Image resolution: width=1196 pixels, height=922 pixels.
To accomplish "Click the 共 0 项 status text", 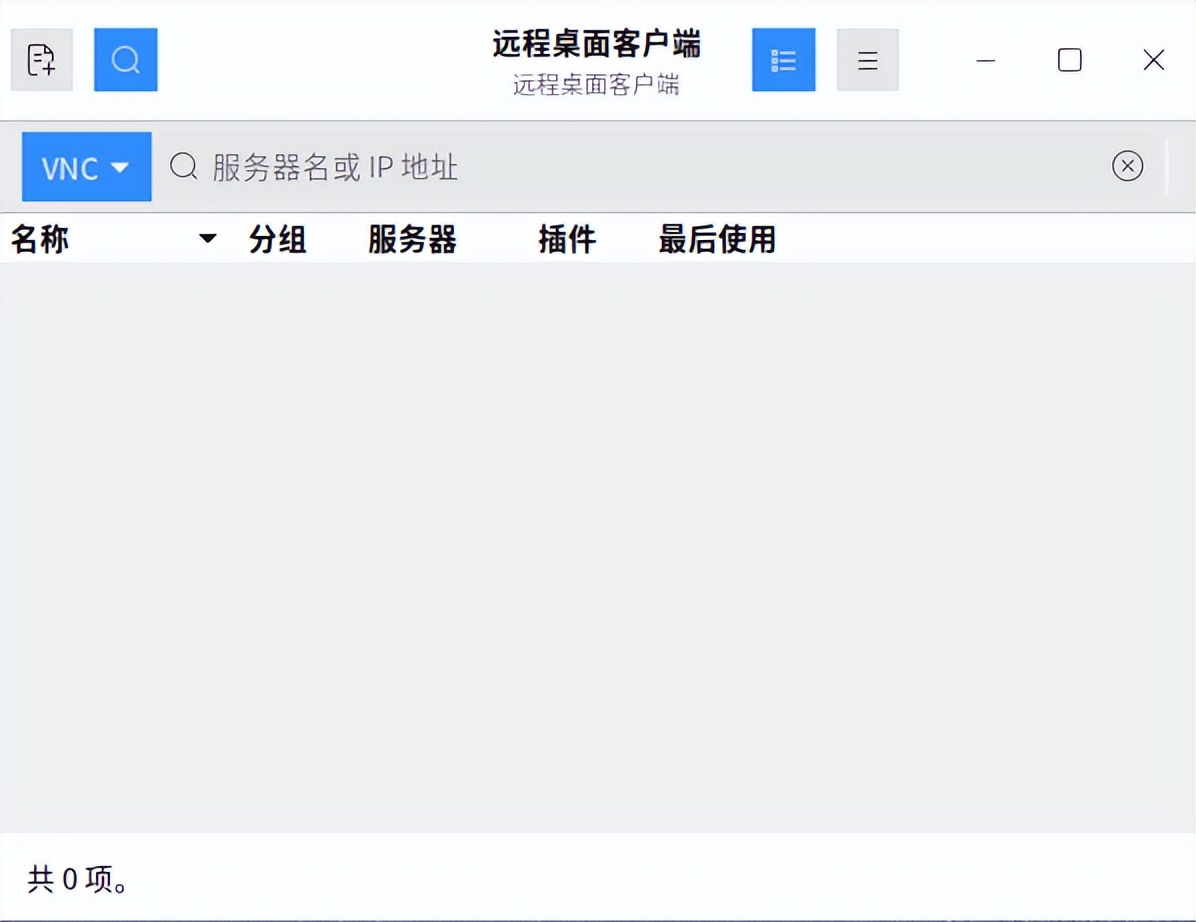I will pyautogui.click(x=77, y=879).
